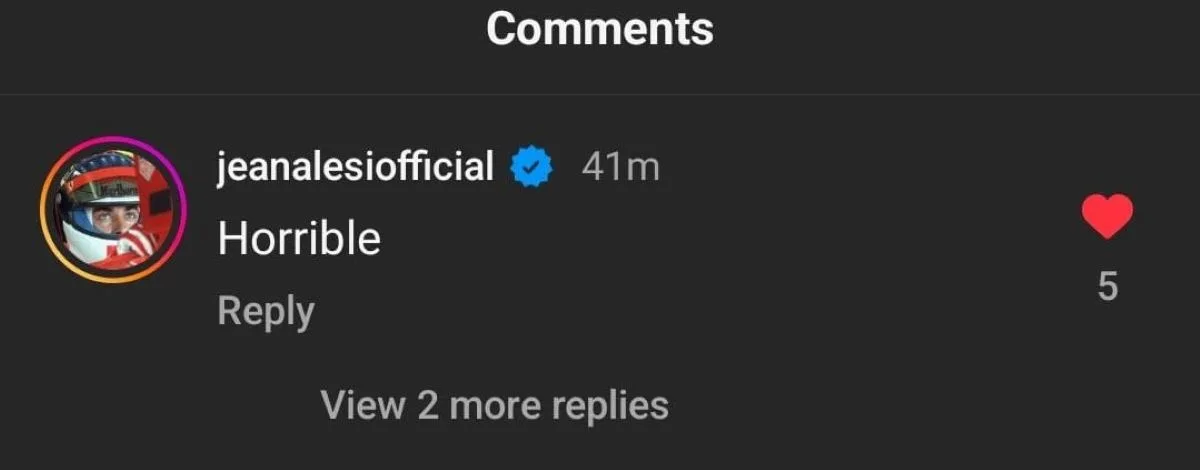This screenshot has width=1200, height=470.
Task: Expand View 2 more replies
Action: [494, 406]
